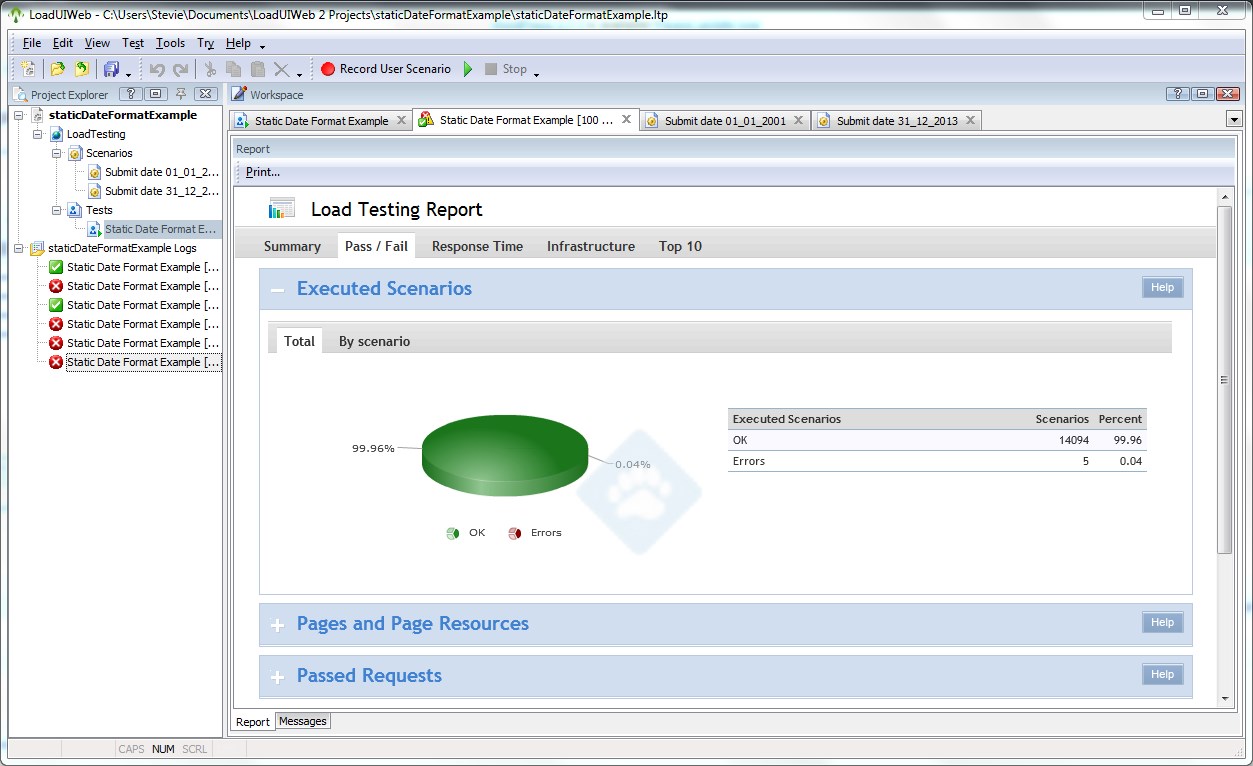
Task: Switch to the Summary report tab
Action: pyautogui.click(x=292, y=246)
